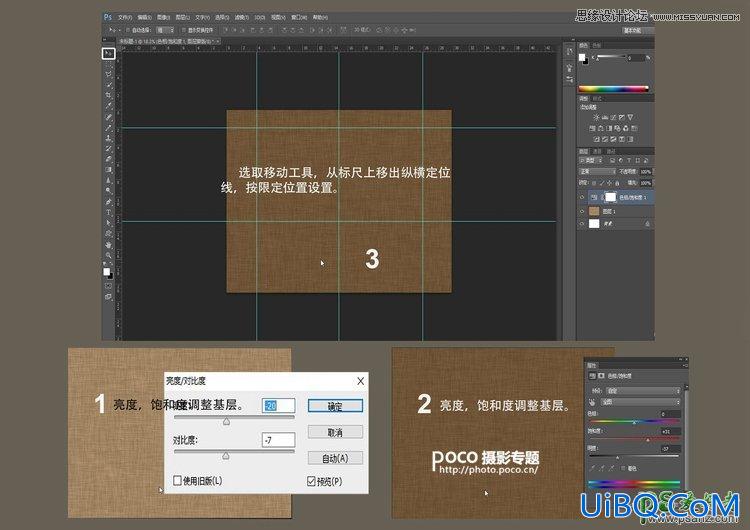The width and height of the screenshot is (750, 530).
Task: Open the second menu 编辑(E) in menu bar
Action: click(144, 17)
